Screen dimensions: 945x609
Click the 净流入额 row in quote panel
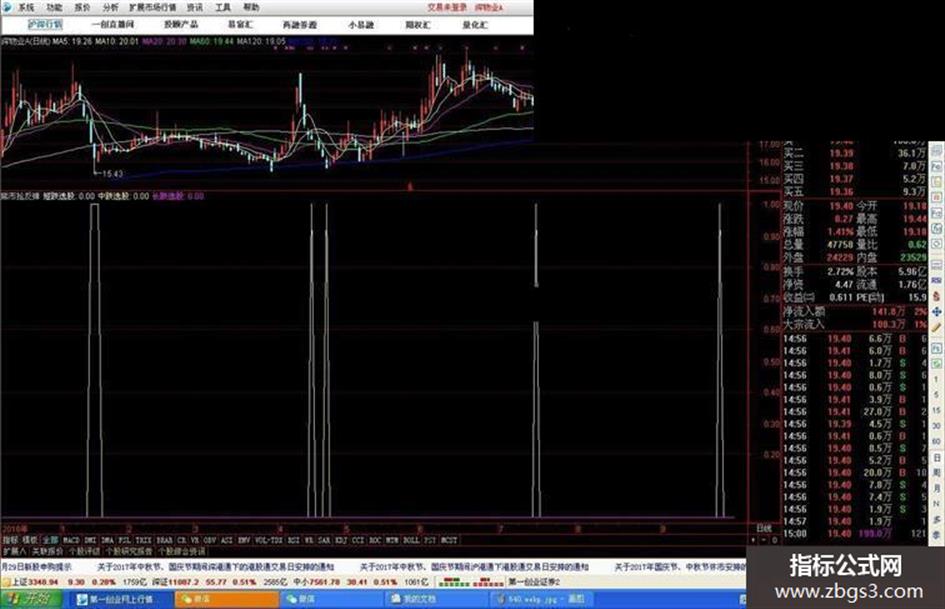pos(855,312)
